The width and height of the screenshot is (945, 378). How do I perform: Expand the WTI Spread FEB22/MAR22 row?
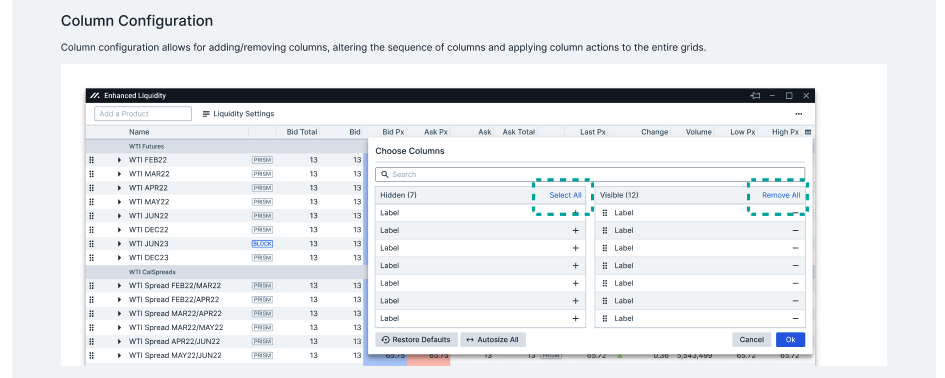tap(119, 286)
